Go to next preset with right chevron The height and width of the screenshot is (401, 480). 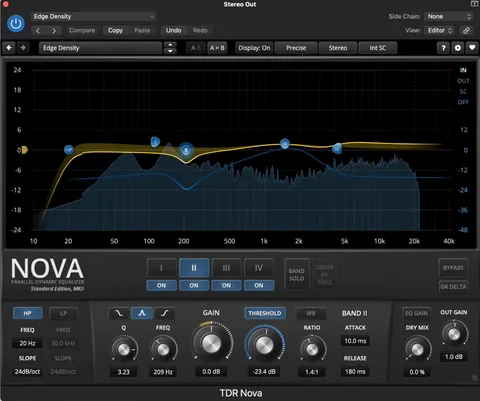(54, 31)
